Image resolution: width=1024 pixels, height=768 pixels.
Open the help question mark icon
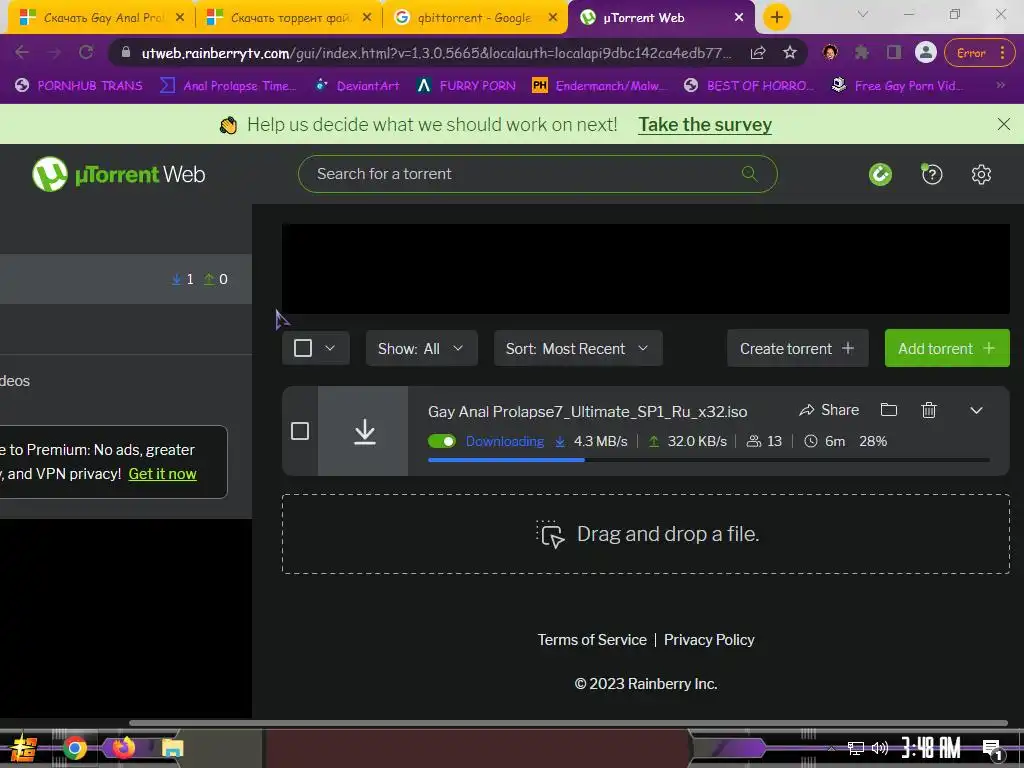(931, 174)
